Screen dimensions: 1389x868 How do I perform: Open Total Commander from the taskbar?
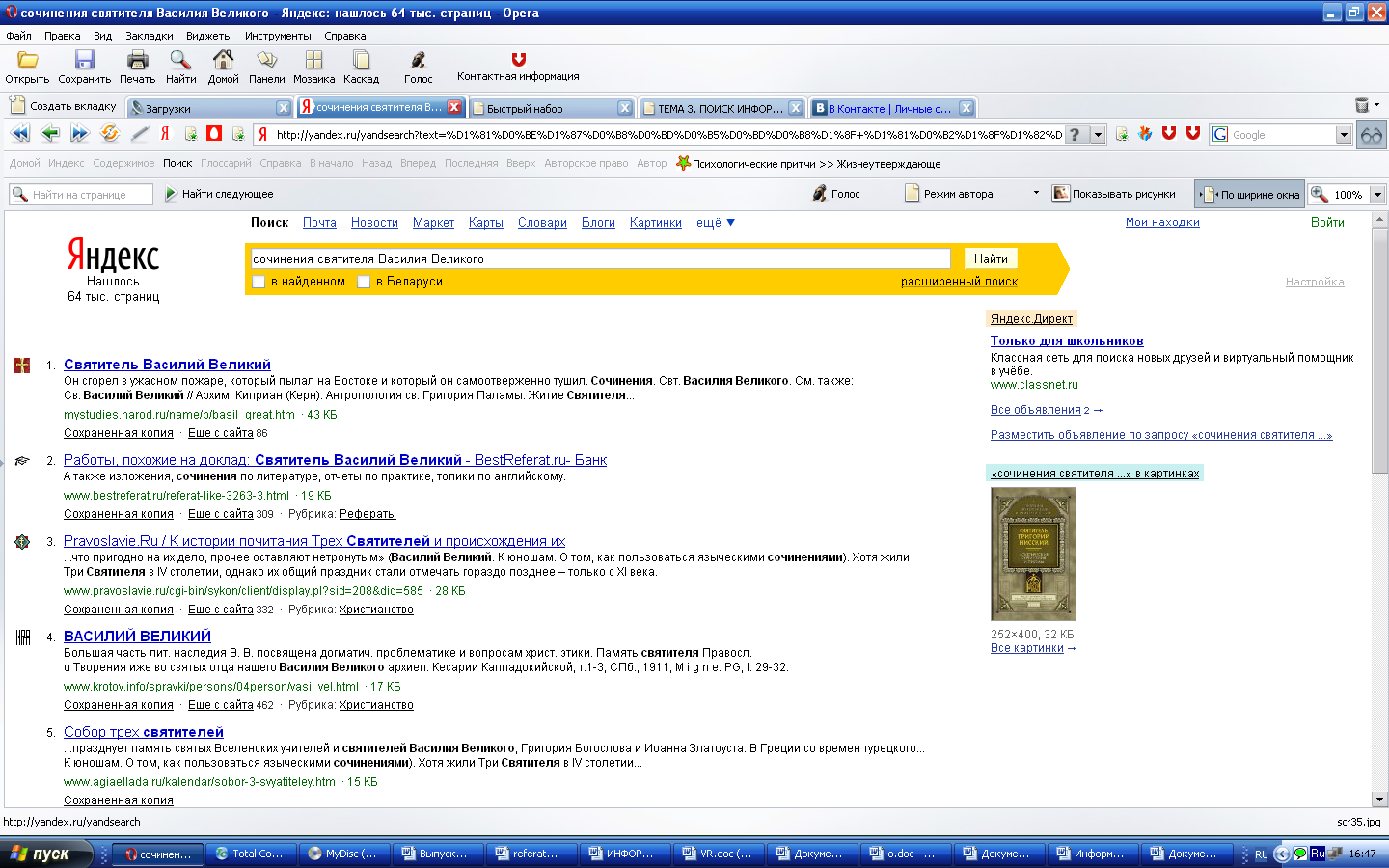coord(251,854)
